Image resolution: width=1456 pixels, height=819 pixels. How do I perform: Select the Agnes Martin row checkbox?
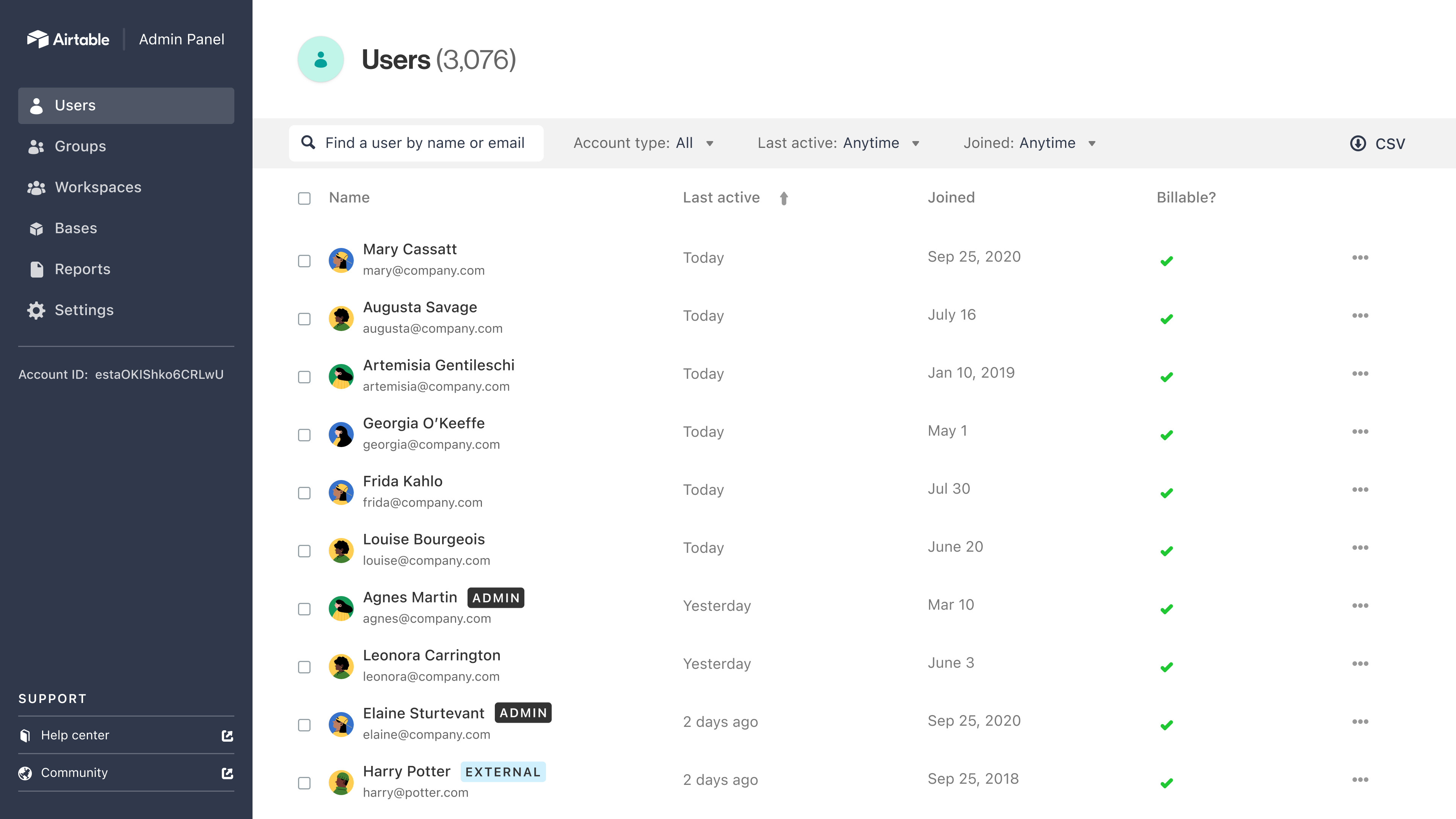pyautogui.click(x=304, y=609)
